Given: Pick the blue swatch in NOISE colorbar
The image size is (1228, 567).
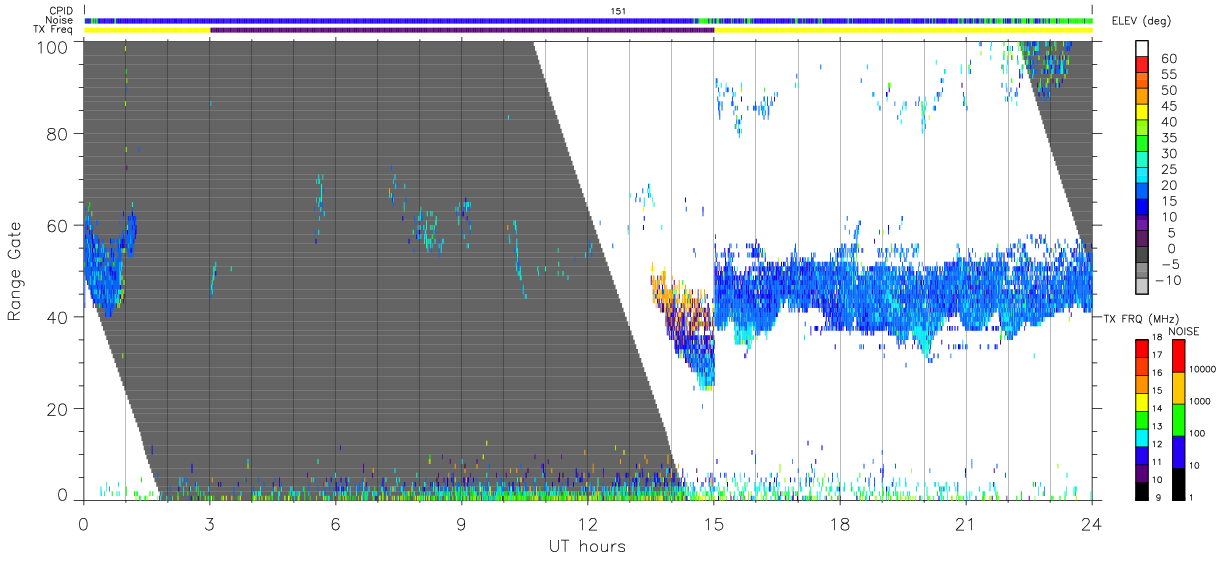Looking at the screenshot, I should tap(1179, 452).
